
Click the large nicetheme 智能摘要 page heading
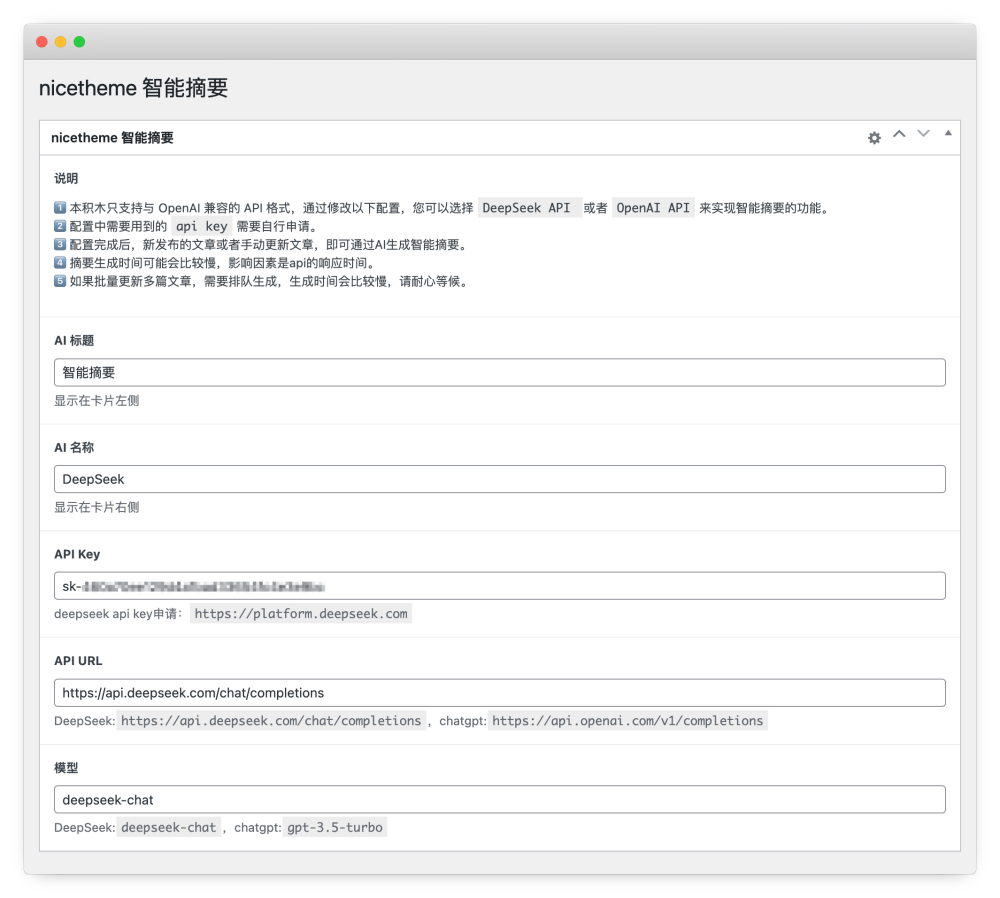tap(133, 88)
